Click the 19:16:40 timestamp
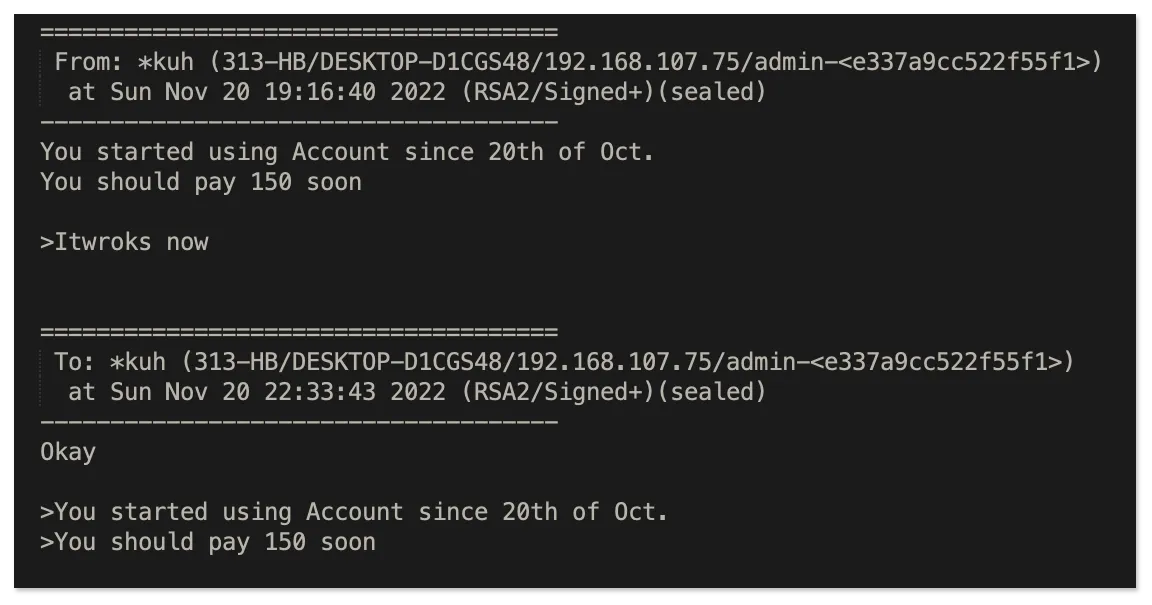The width and height of the screenshot is (1152, 605). (x=319, y=92)
